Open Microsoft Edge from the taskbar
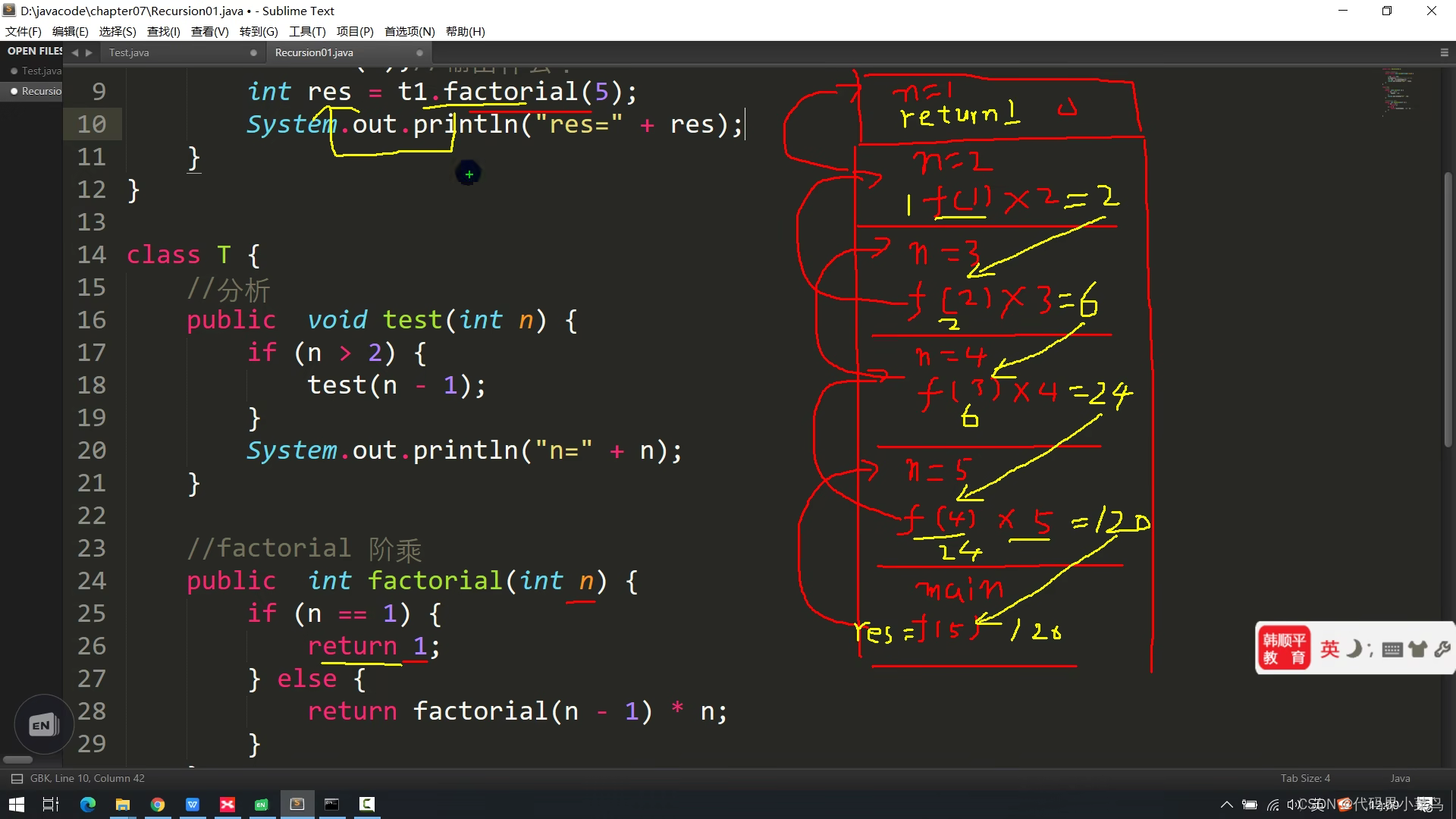Image resolution: width=1456 pixels, height=819 pixels. point(88,805)
